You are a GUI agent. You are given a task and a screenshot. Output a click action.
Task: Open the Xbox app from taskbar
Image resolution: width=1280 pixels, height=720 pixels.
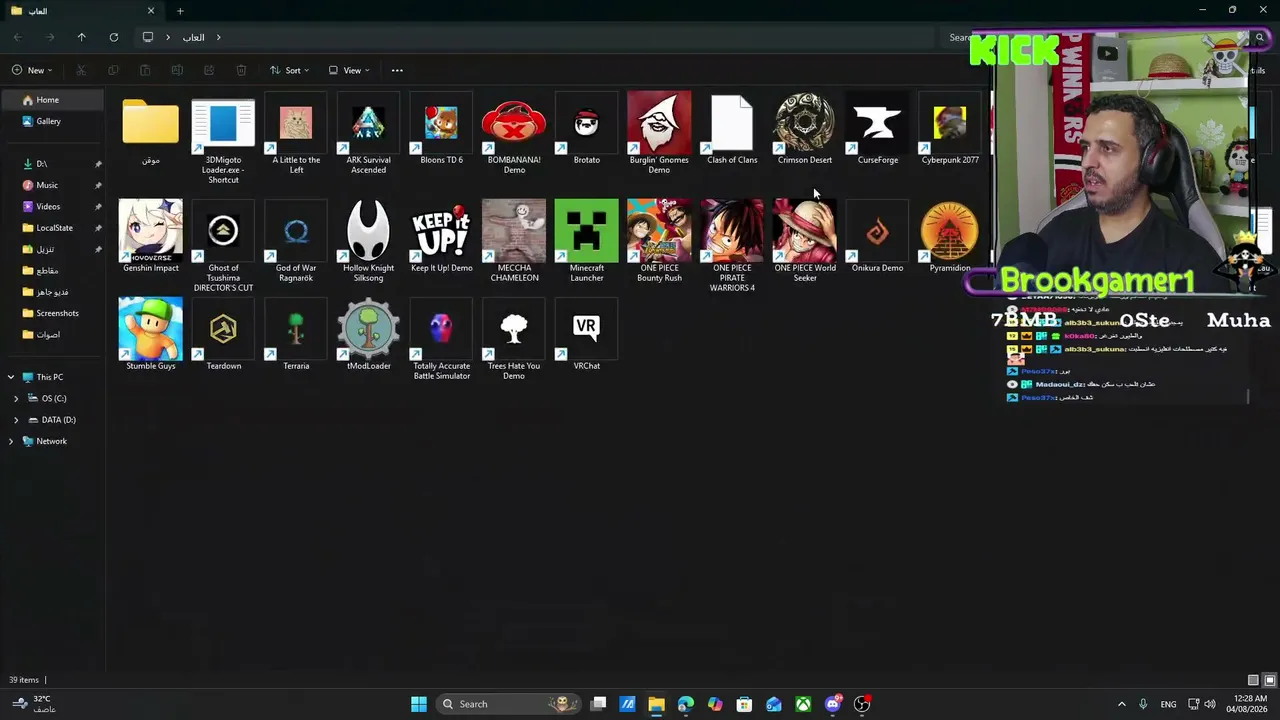[x=803, y=704]
